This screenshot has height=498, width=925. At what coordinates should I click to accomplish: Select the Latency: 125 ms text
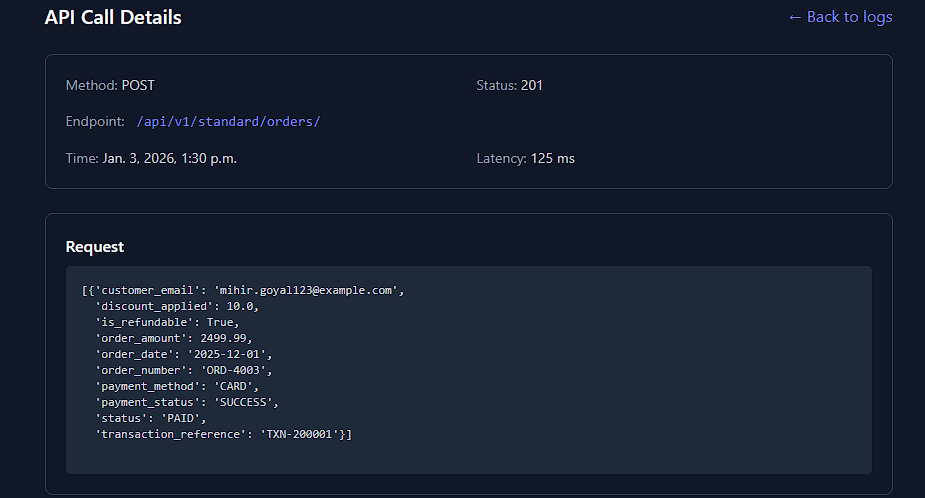(525, 158)
